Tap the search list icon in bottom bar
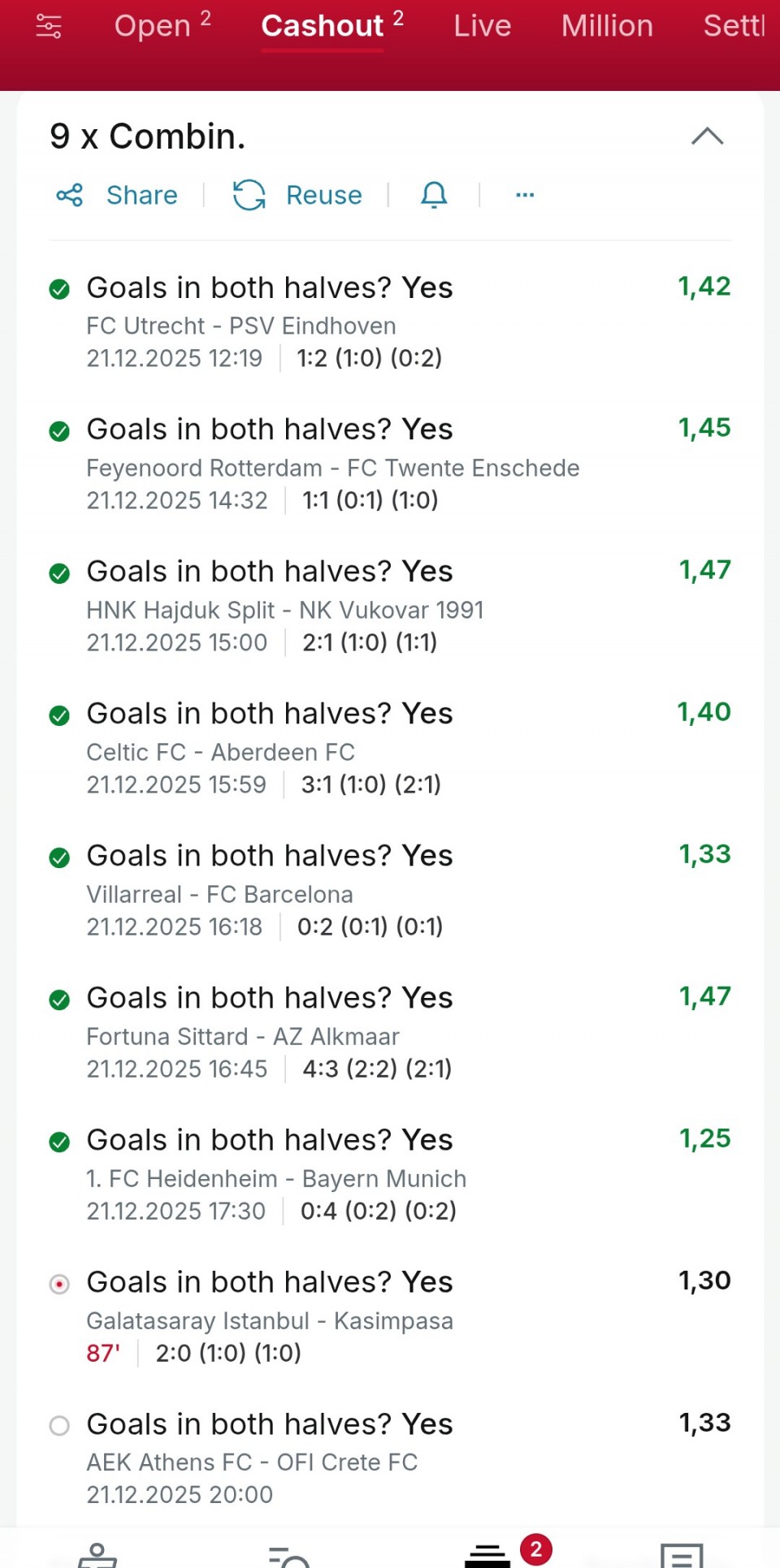The height and width of the screenshot is (1568, 780). pos(288,1556)
